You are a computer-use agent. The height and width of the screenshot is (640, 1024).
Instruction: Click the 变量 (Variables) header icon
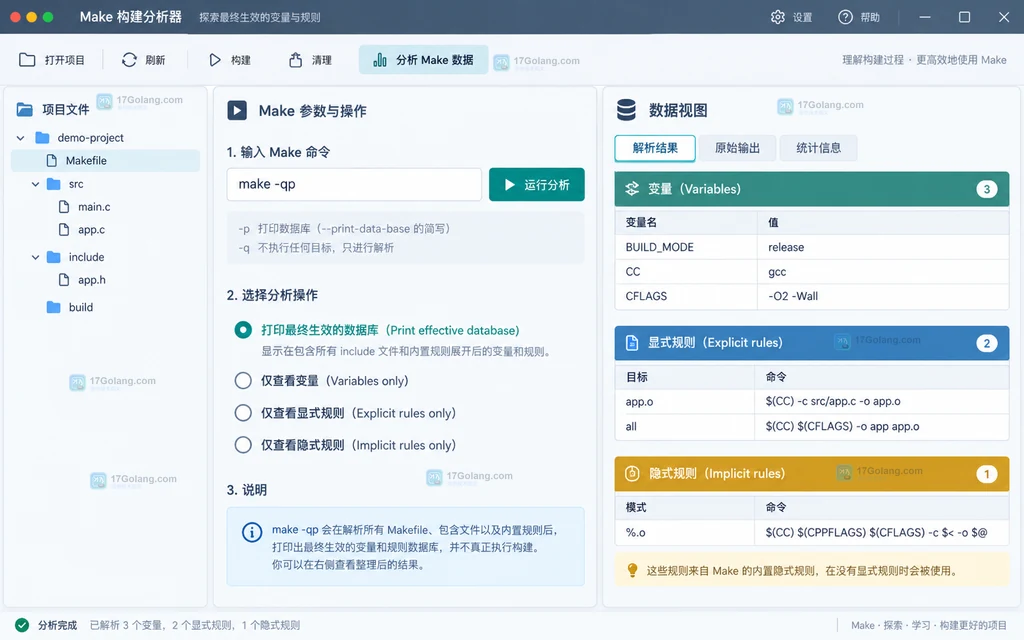coord(632,189)
